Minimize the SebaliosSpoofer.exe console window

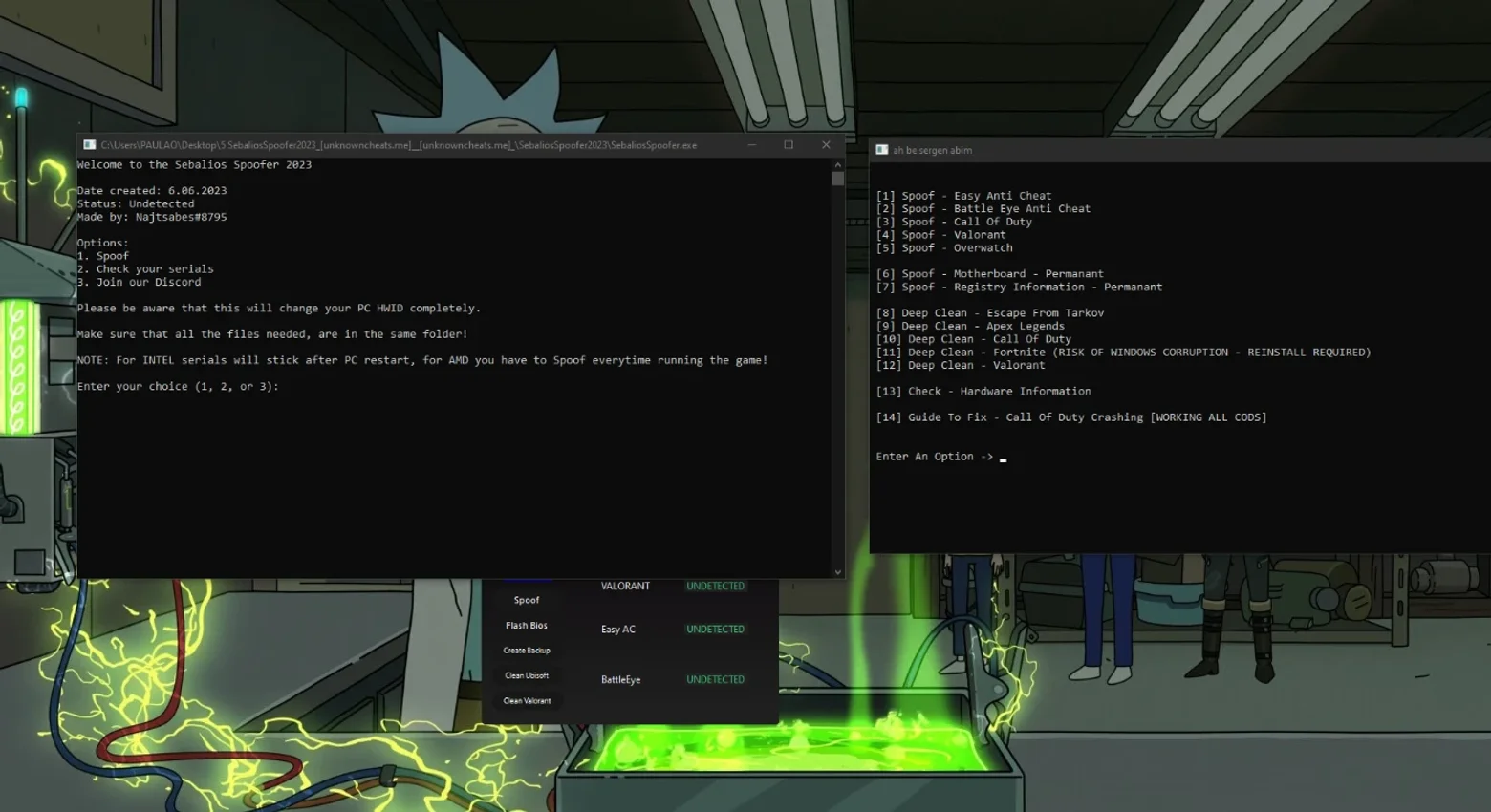pyautogui.click(x=752, y=145)
